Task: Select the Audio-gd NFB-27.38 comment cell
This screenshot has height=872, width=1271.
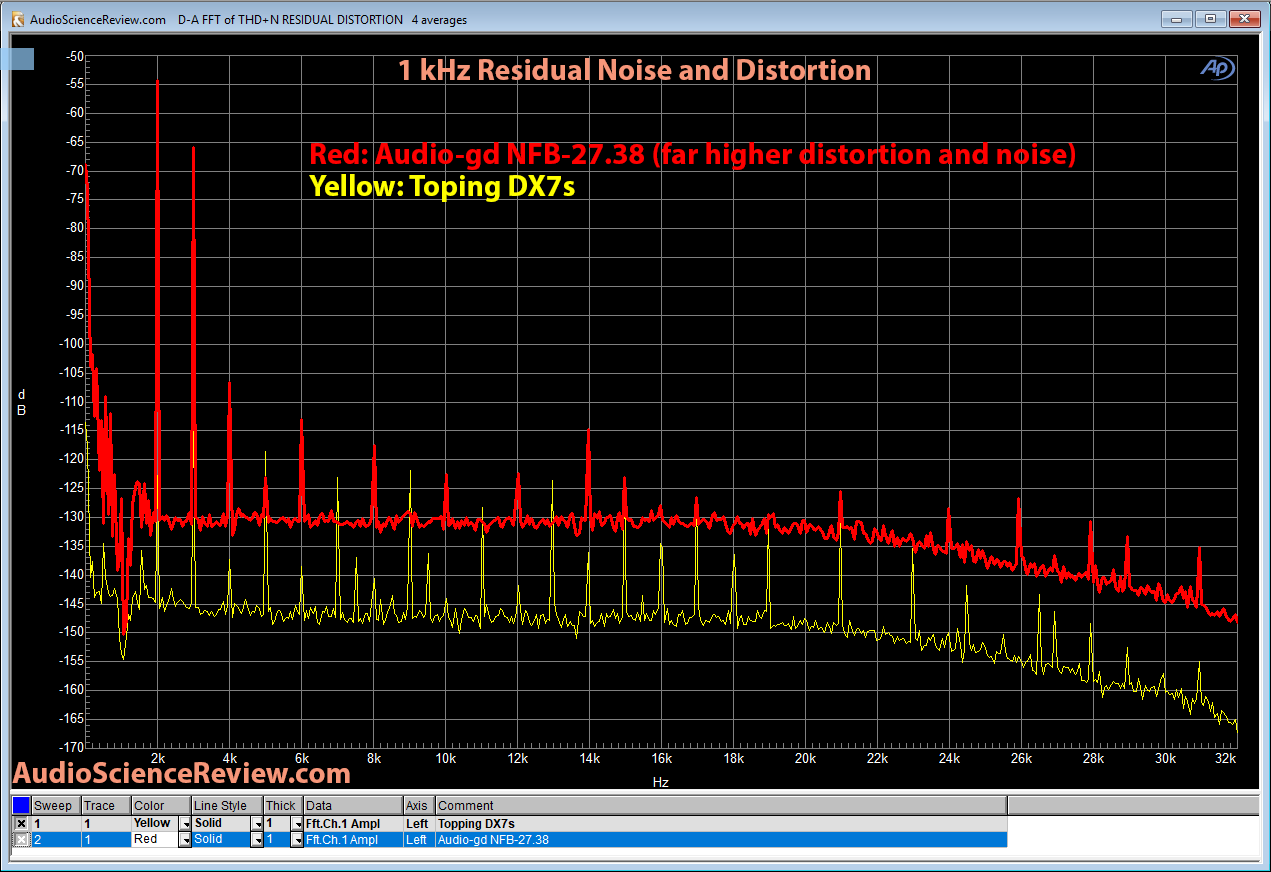Action: pyautogui.click(x=721, y=839)
